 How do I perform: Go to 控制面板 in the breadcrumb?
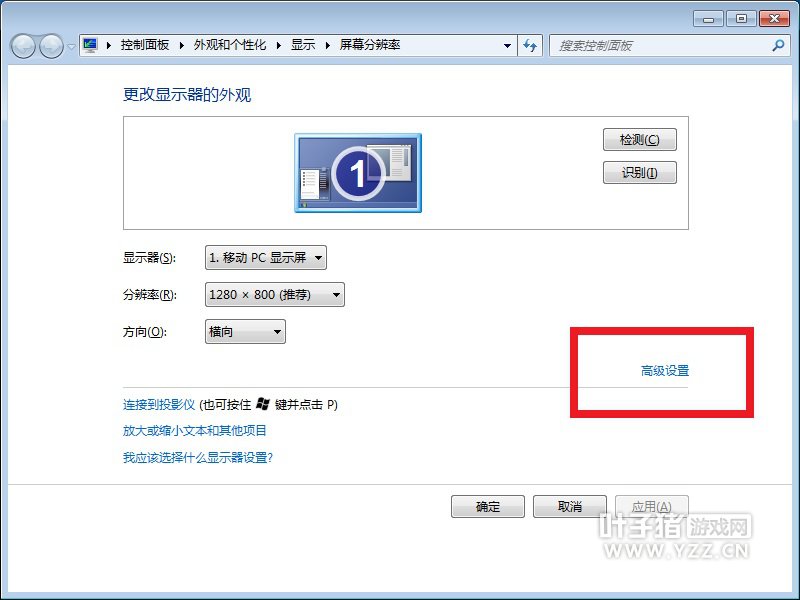coord(144,45)
